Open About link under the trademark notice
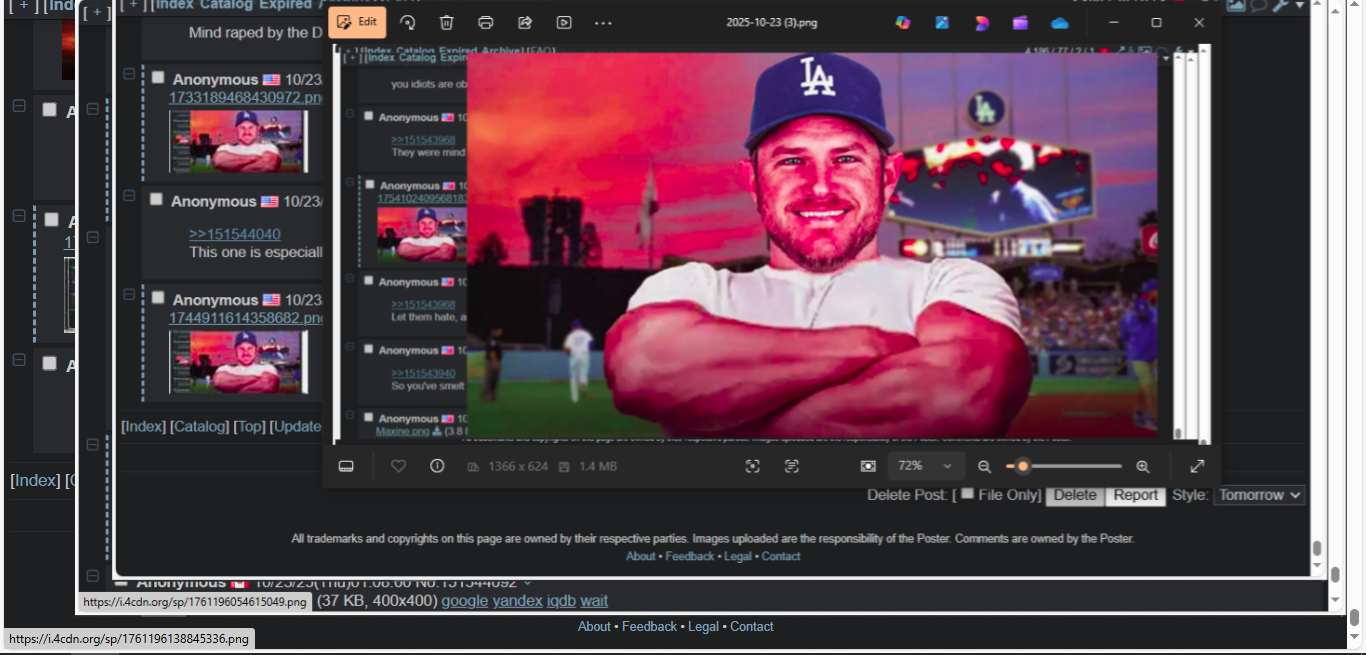Viewport: 1366px width, 655px height. pos(641,556)
